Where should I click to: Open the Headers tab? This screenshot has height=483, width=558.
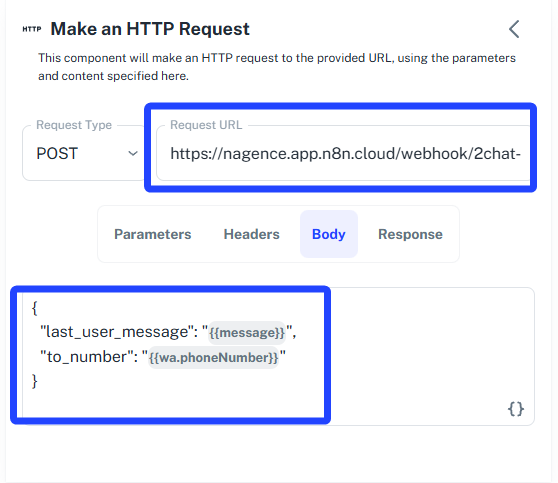click(252, 234)
